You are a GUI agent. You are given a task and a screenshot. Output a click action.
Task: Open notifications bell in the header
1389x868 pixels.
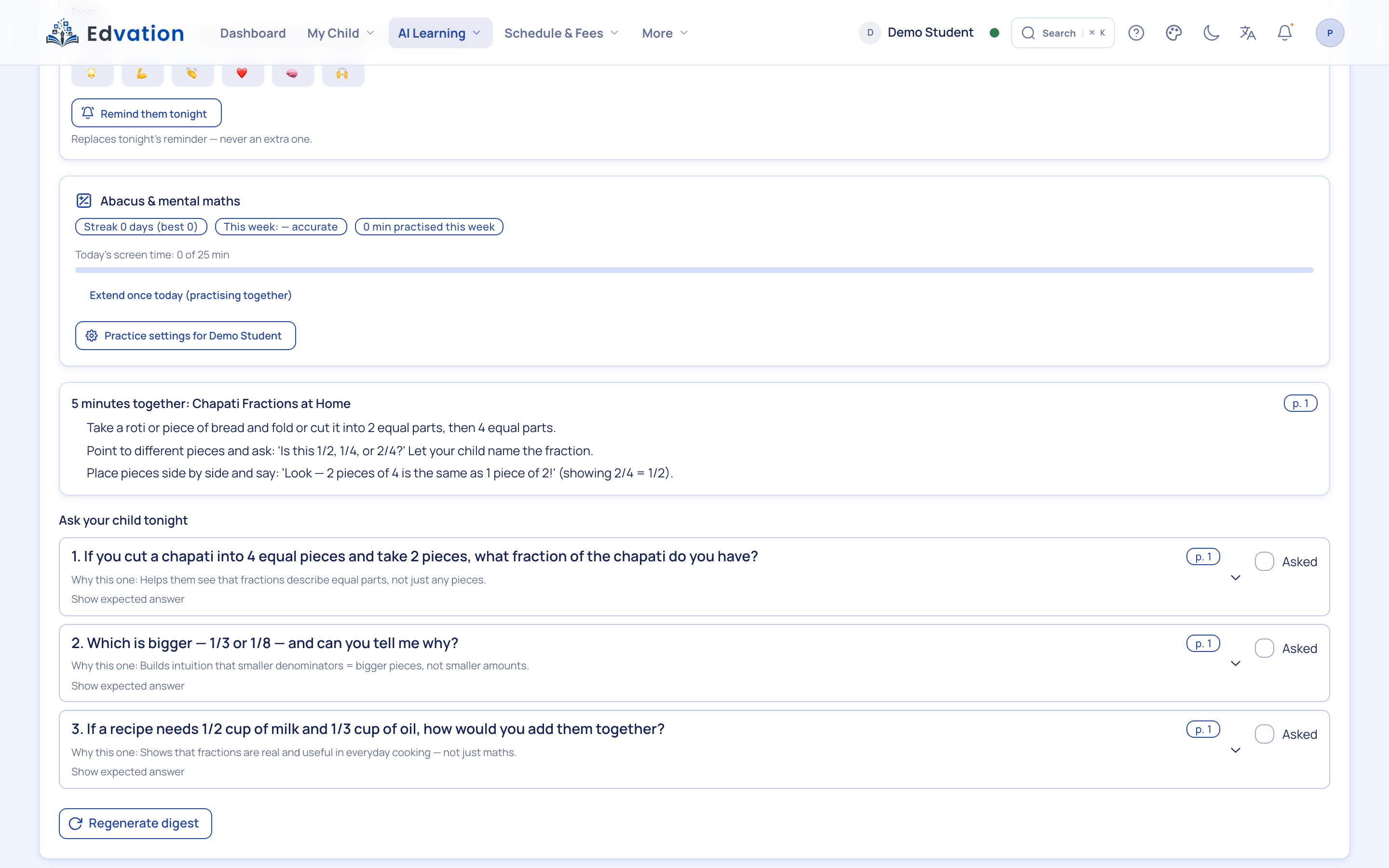1284,33
